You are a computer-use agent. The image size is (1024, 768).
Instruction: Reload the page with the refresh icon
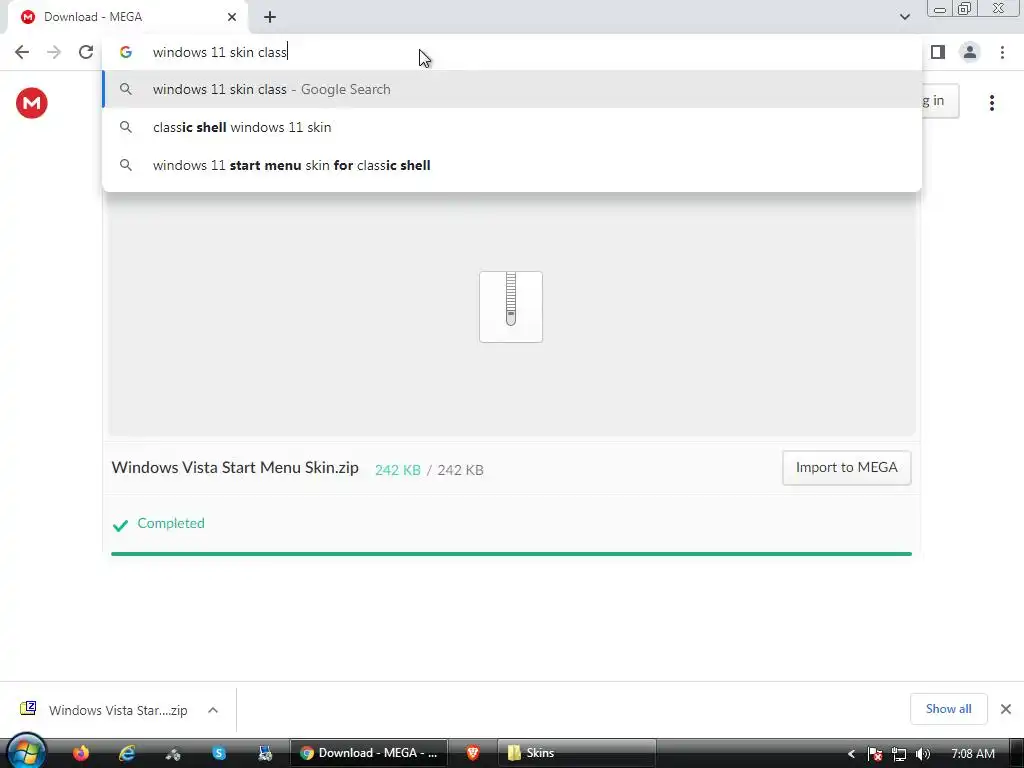(86, 52)
